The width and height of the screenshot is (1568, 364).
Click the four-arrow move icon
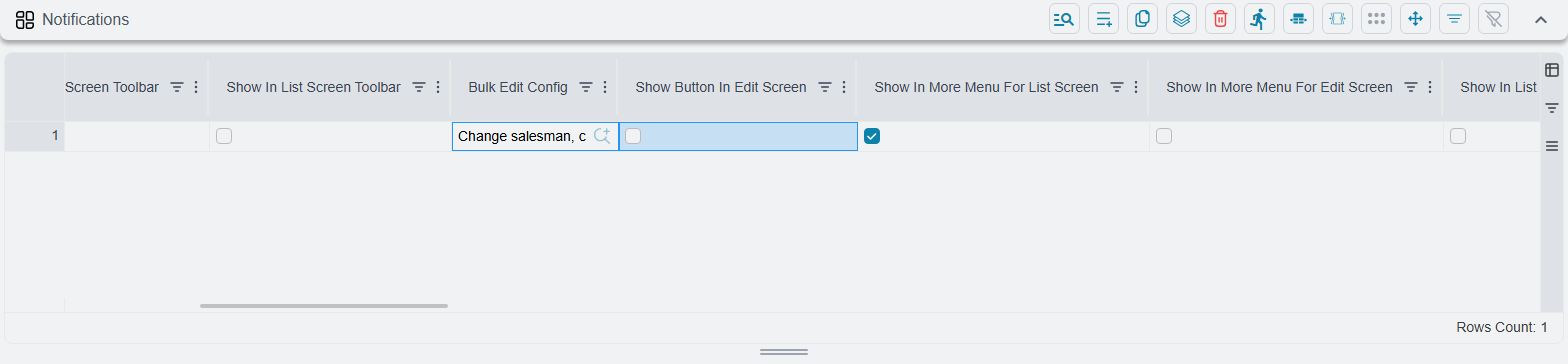click(x=1415, y=19)
